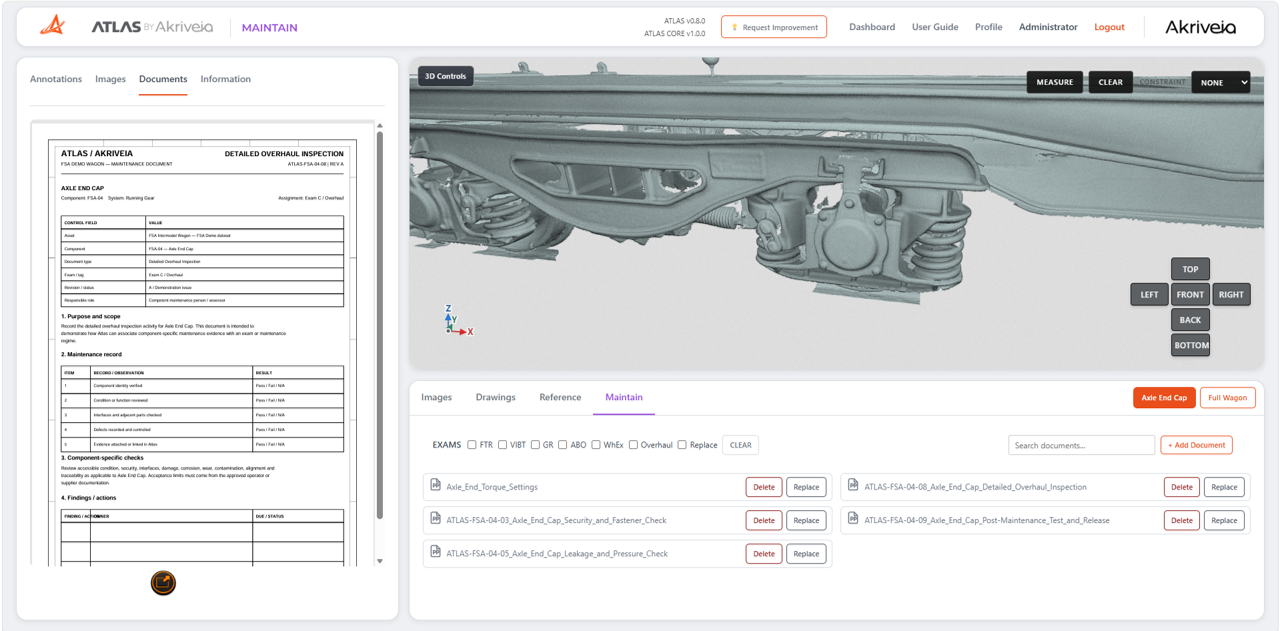
Task: Select the Full Wagon scope button
Action: point(1227,398)
